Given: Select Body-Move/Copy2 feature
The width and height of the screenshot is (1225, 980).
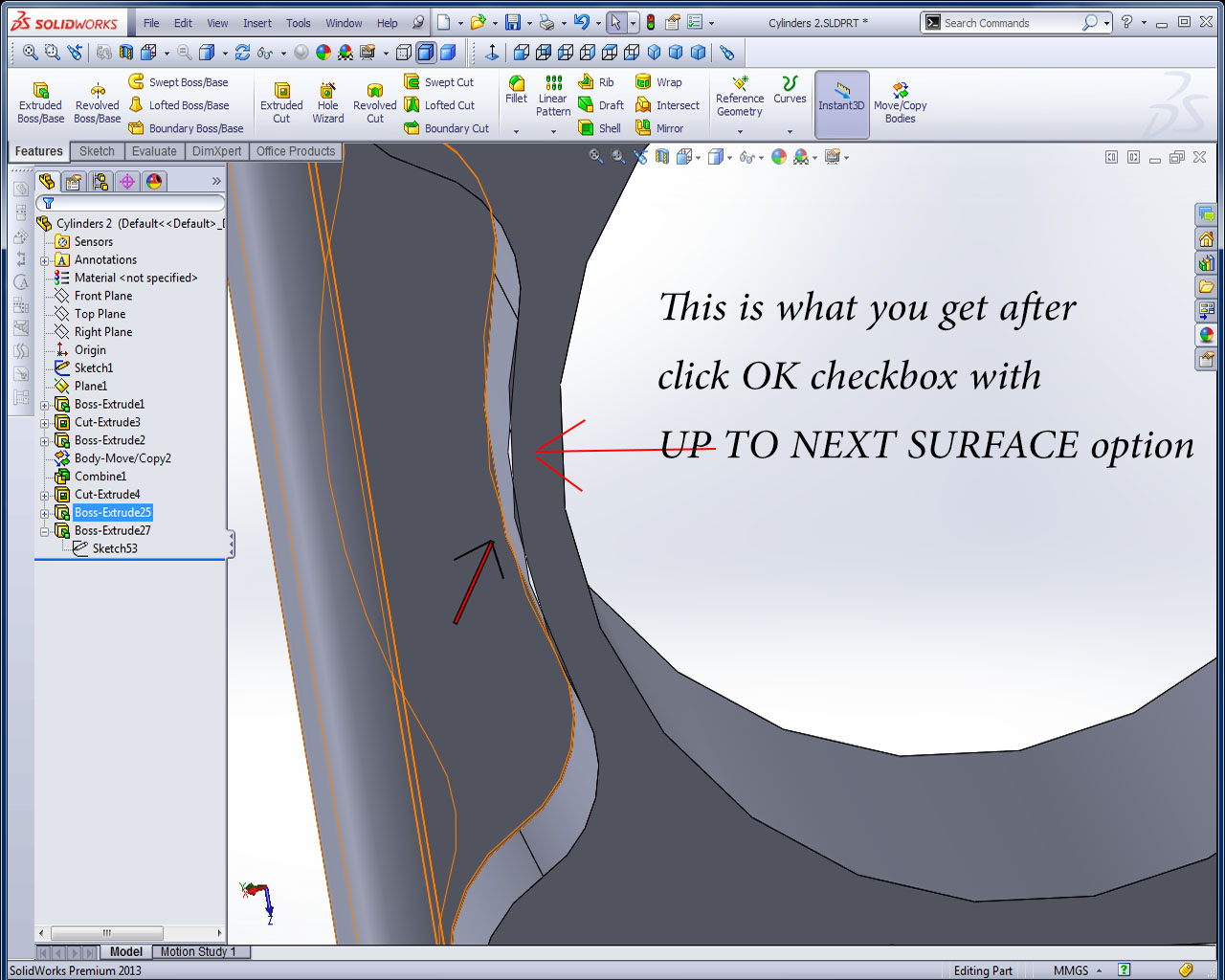Looking at the screenshot, I should [122, 458].
